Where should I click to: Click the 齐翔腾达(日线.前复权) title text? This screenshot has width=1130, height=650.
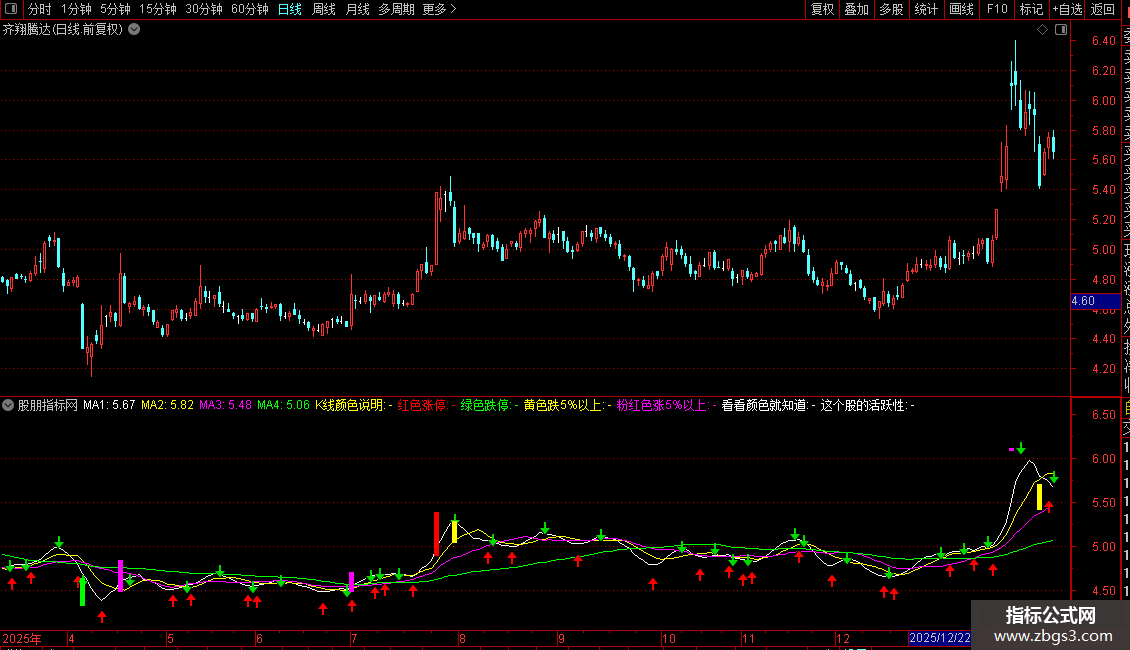[x=63, y=30]
